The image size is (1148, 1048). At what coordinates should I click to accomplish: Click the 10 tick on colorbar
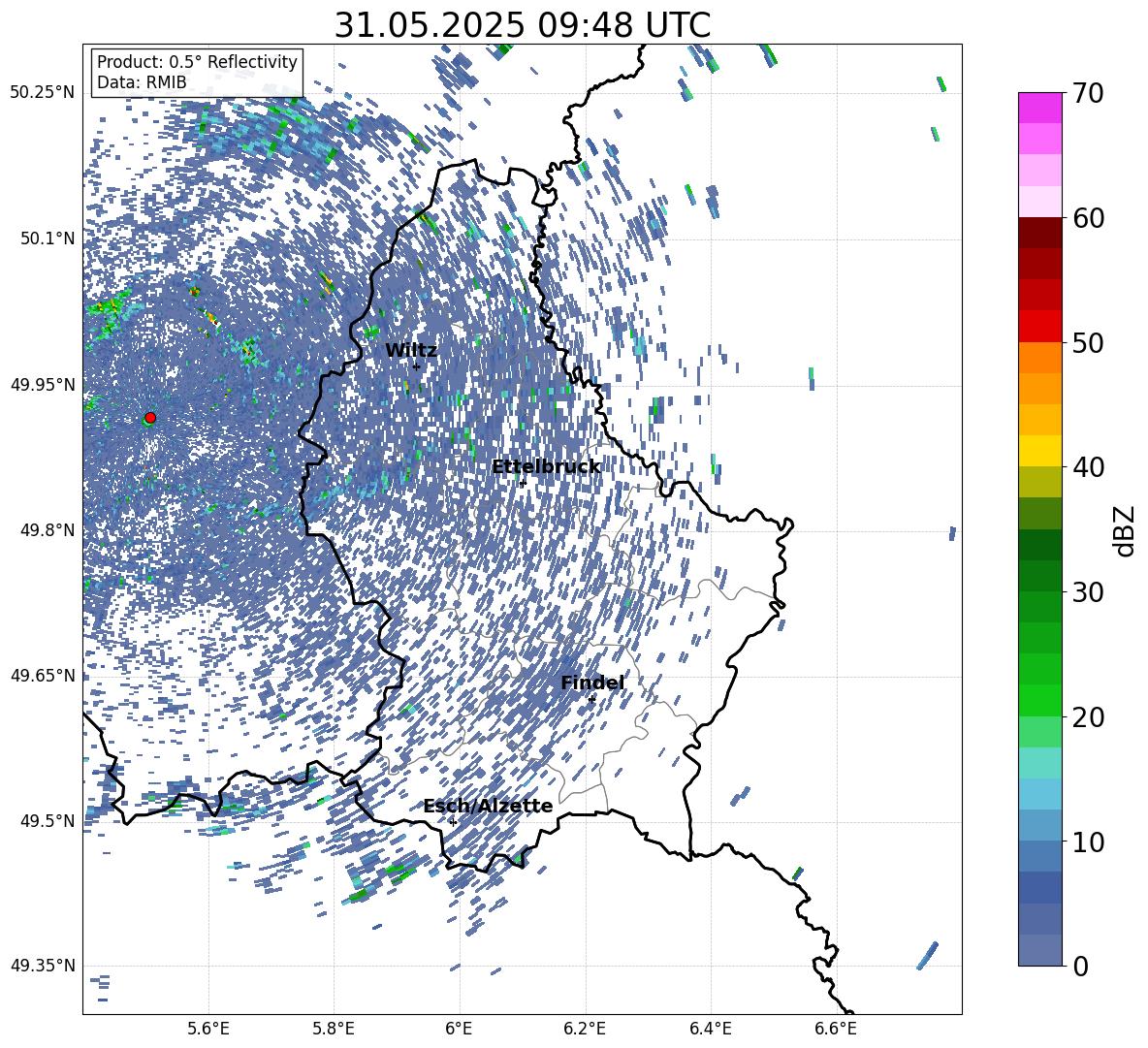(1087, 842)
